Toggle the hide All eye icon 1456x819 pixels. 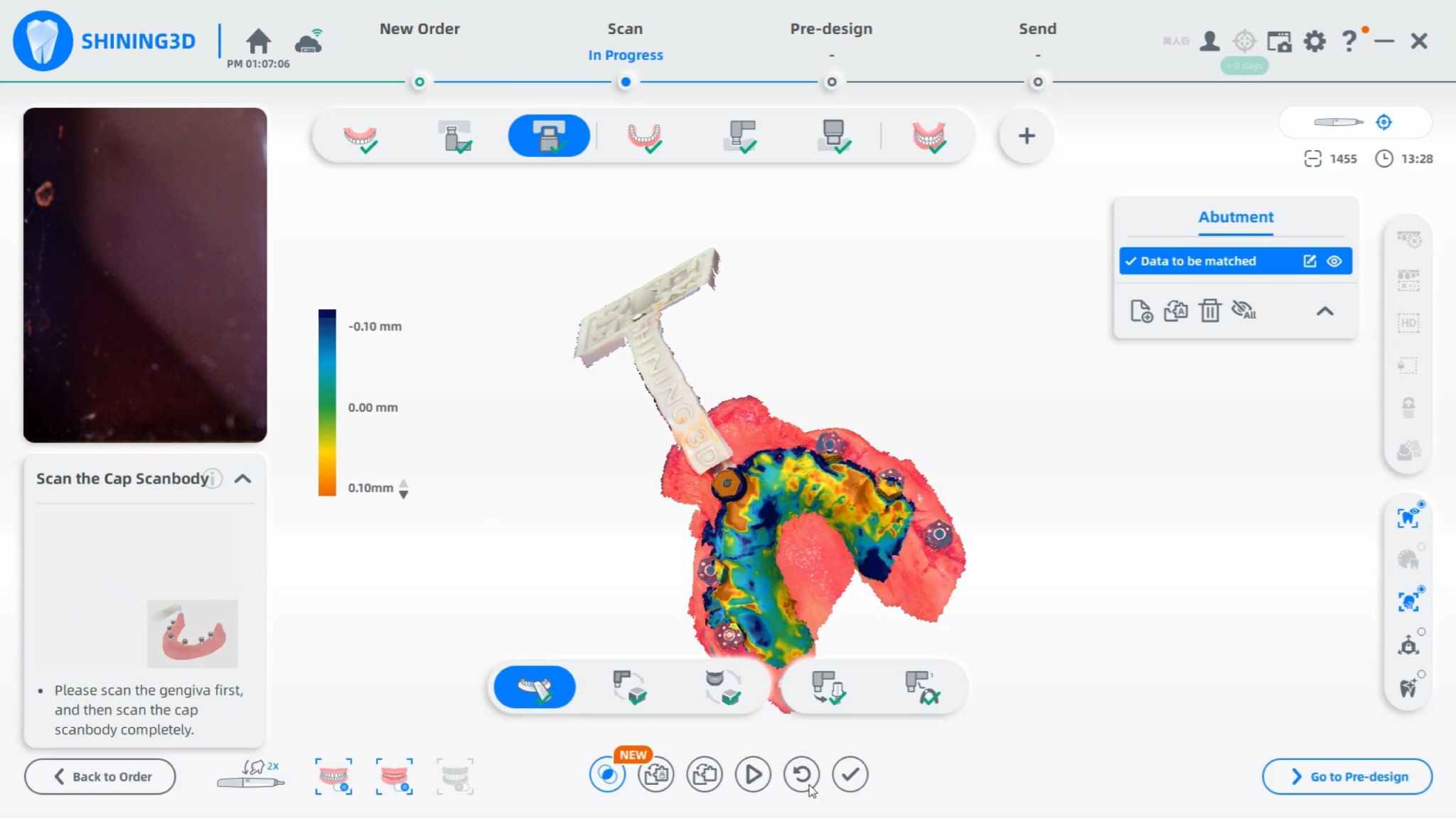pos(1244,311)
